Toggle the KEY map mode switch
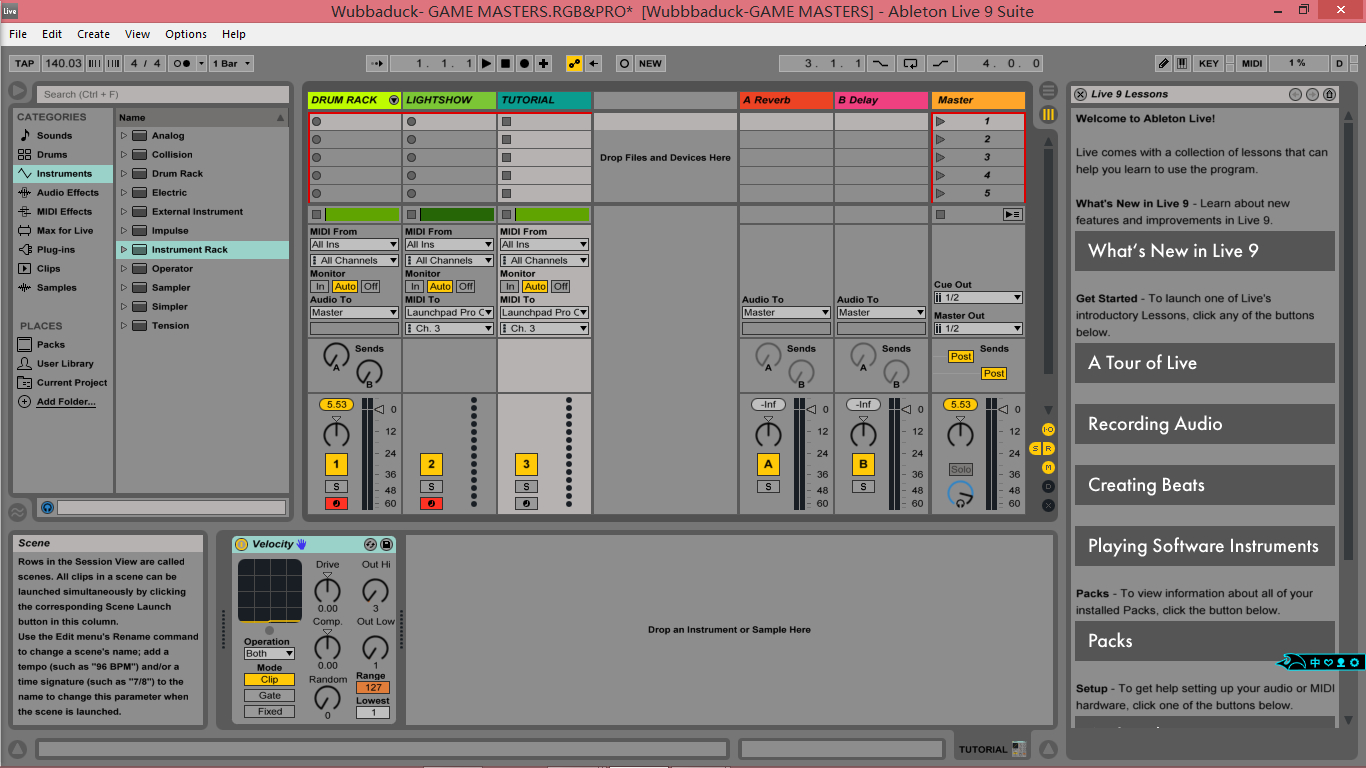The width and height of the screenshot is (1366, 768). coord(1209,63)
